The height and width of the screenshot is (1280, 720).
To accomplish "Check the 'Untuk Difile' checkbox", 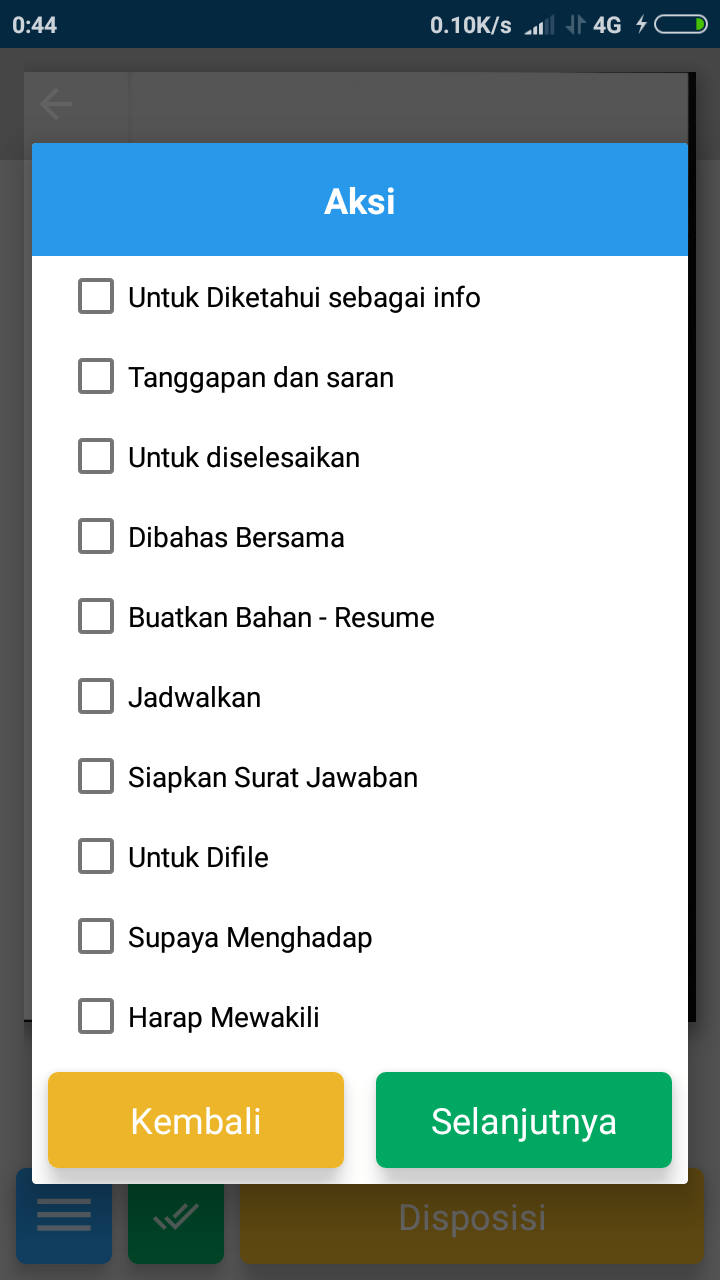I will (96, 857).
